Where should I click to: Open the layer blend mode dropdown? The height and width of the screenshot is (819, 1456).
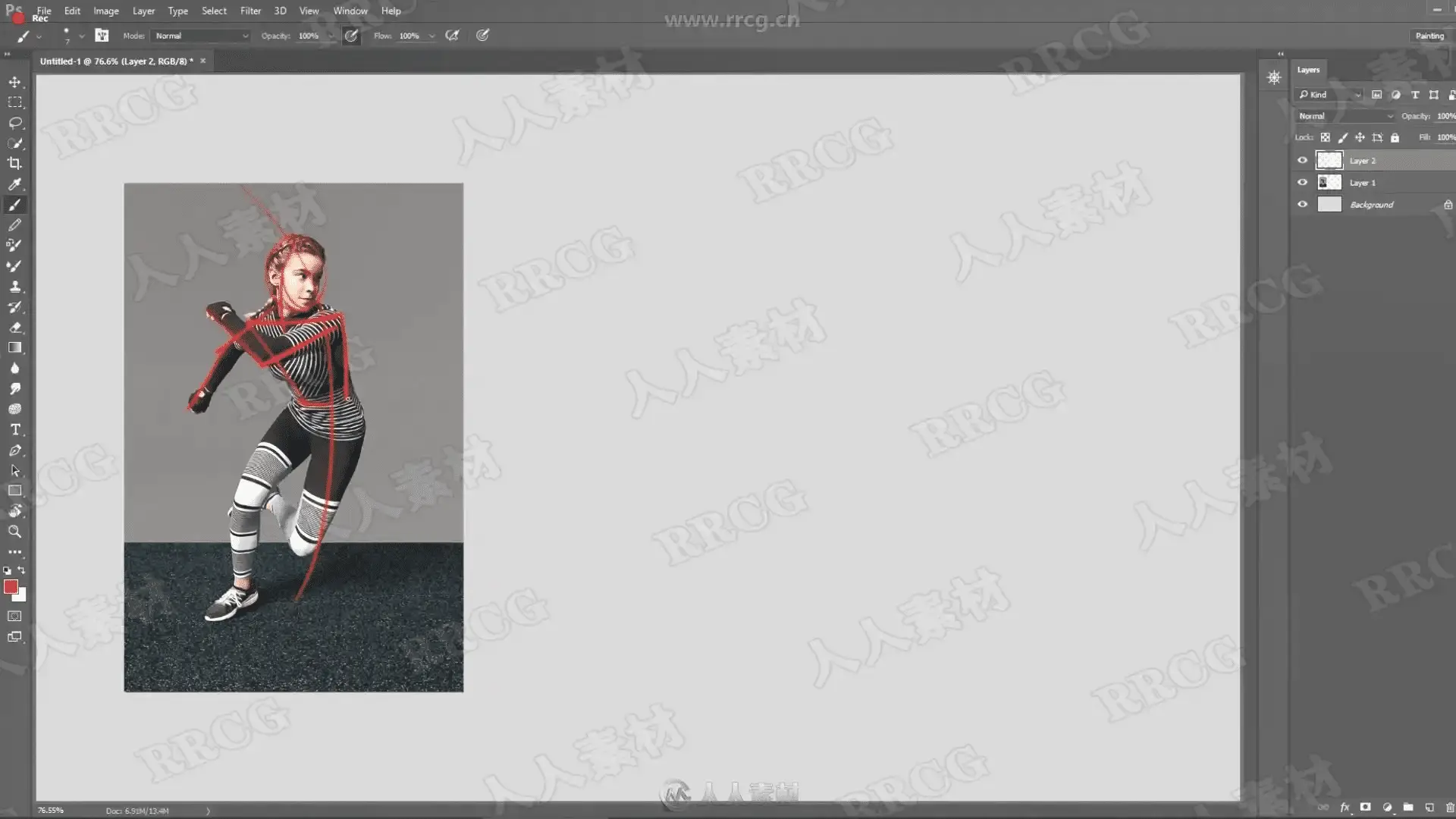1345,116
